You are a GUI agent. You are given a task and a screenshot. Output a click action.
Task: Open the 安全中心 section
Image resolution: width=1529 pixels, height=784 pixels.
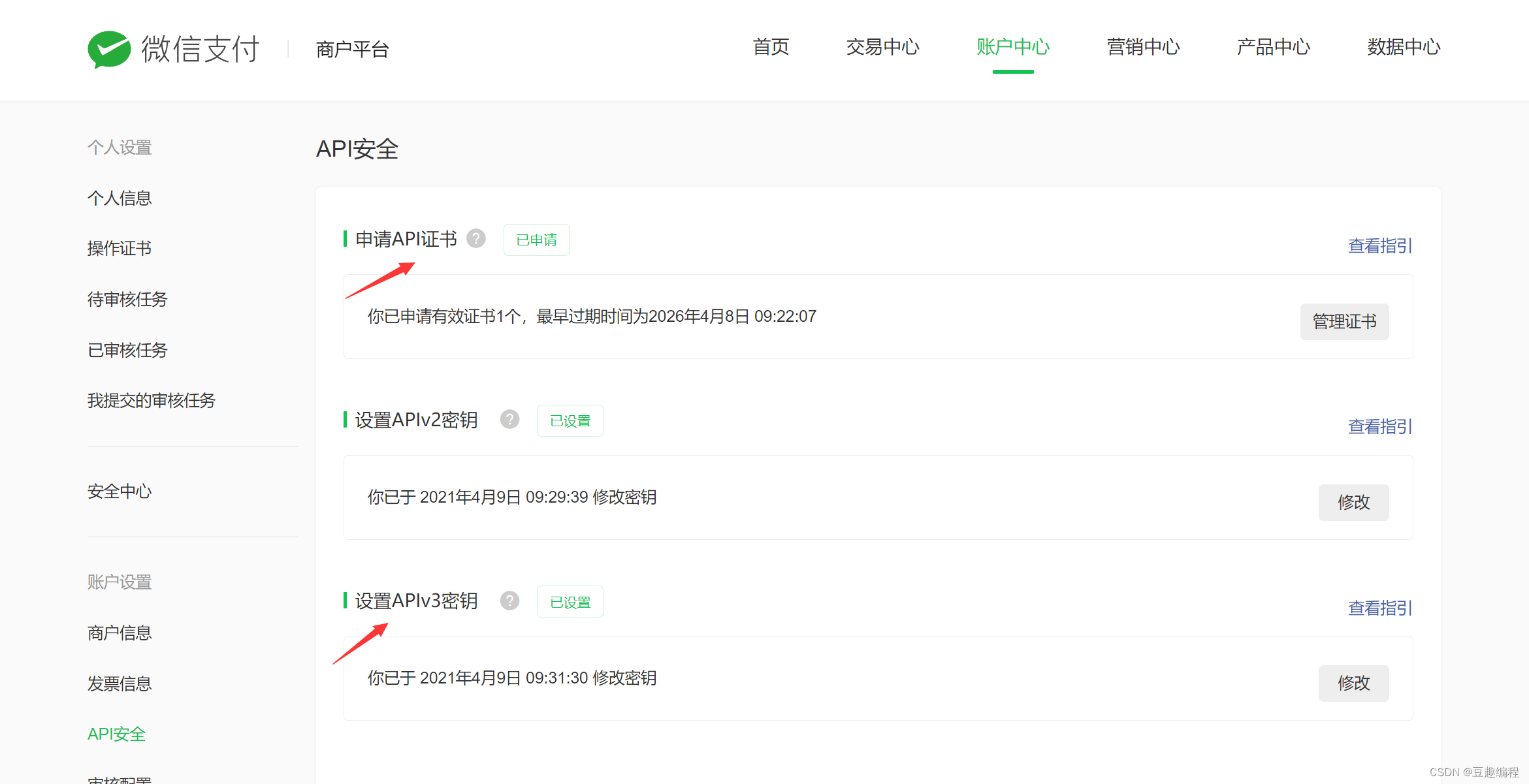(x=120, y=491)
